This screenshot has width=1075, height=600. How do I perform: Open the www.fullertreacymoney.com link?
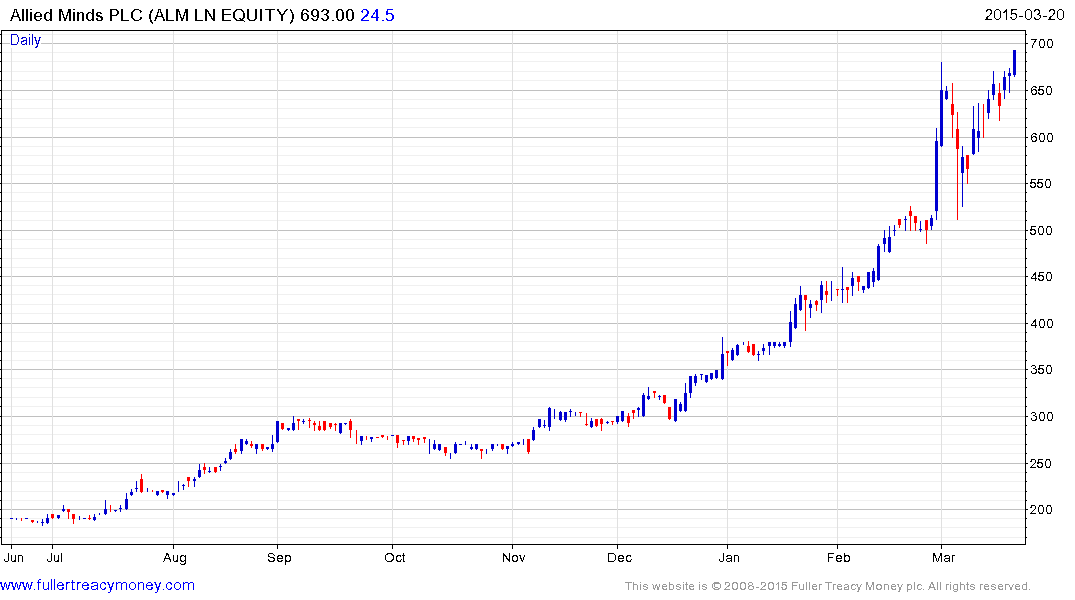[x=97, y=585]
